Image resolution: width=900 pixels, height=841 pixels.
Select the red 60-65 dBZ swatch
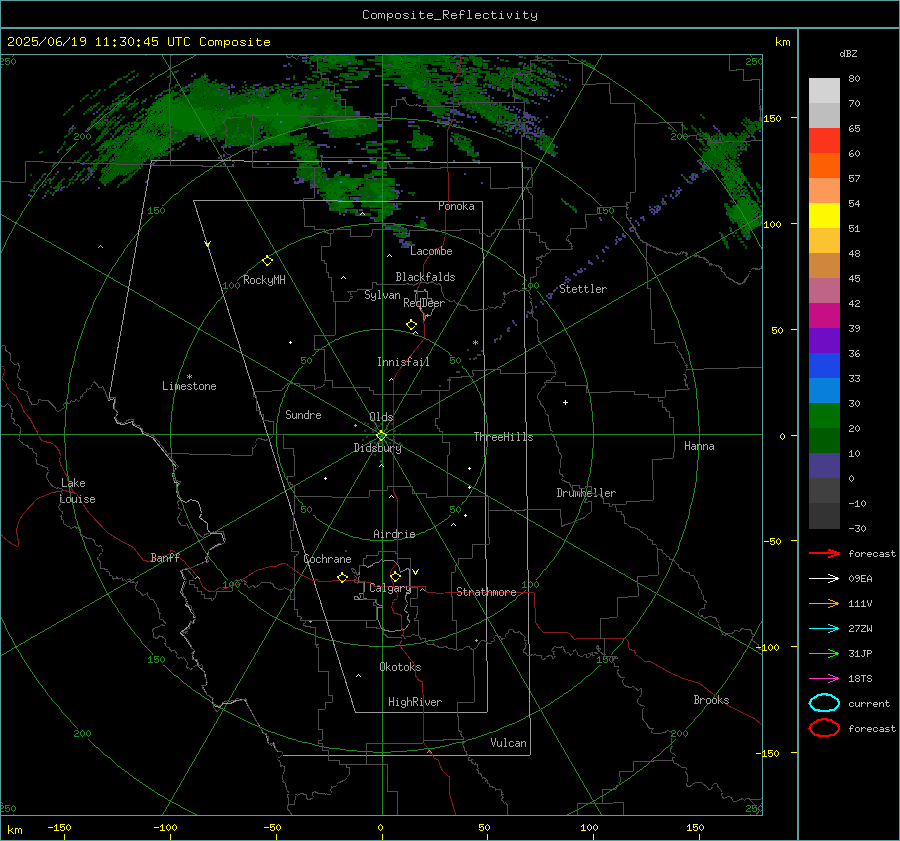[824, 140]
